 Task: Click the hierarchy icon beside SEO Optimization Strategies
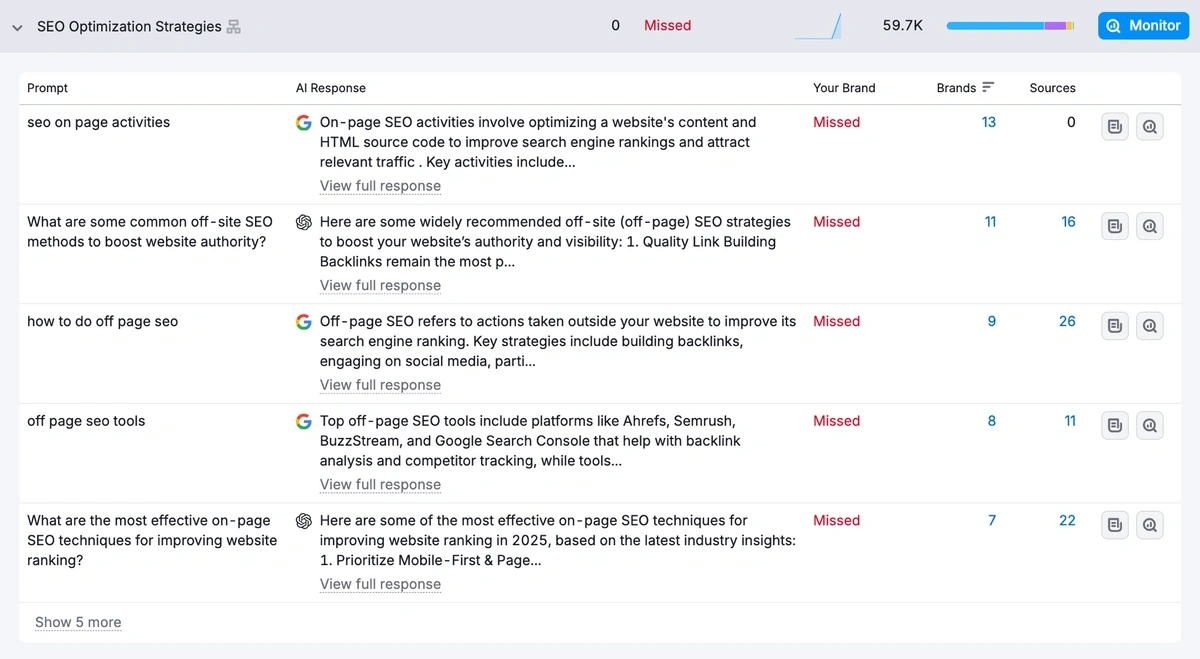234,27
